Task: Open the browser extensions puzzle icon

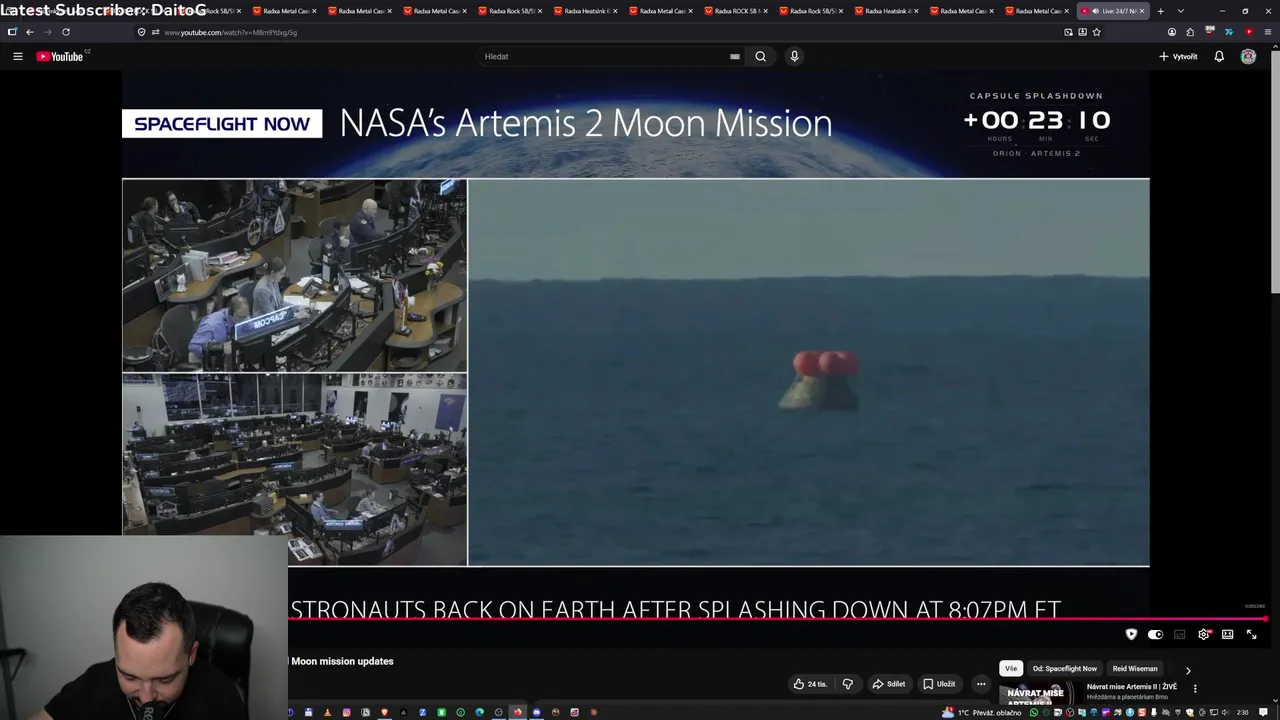Action: pos(1190,32)
